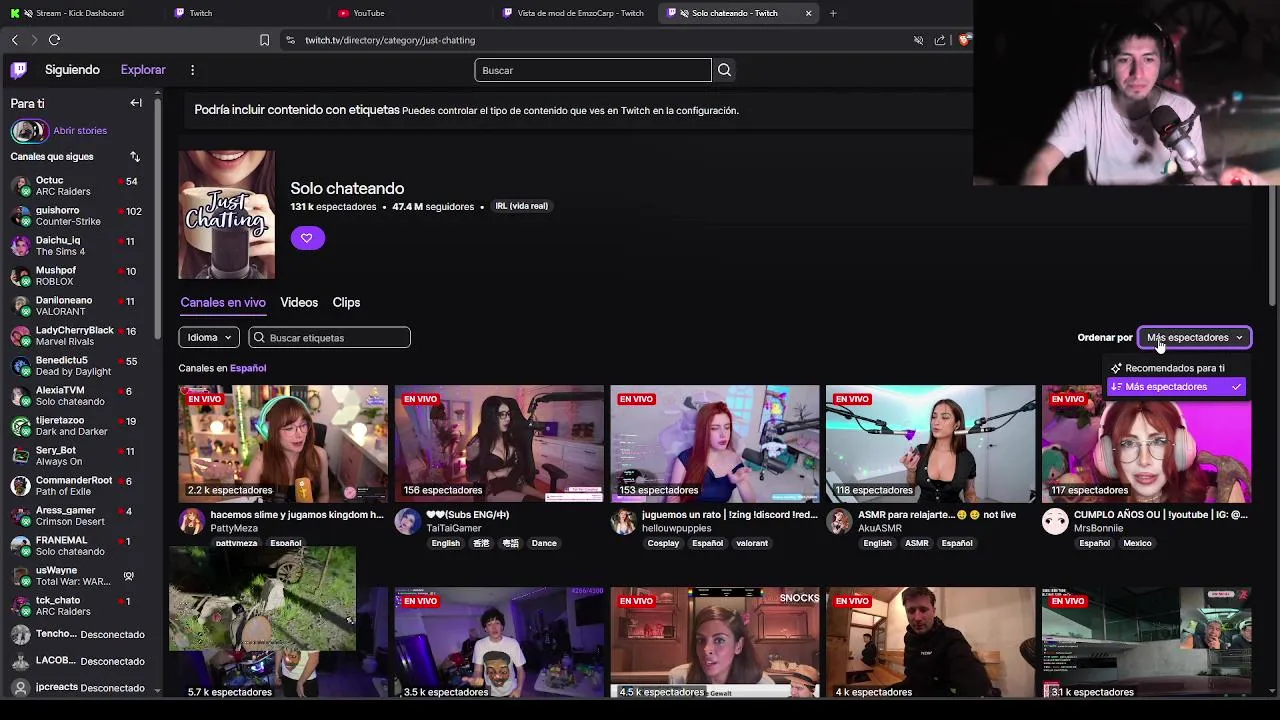
Task: Select Recomendados para ti sort option
Action: 1176,368
